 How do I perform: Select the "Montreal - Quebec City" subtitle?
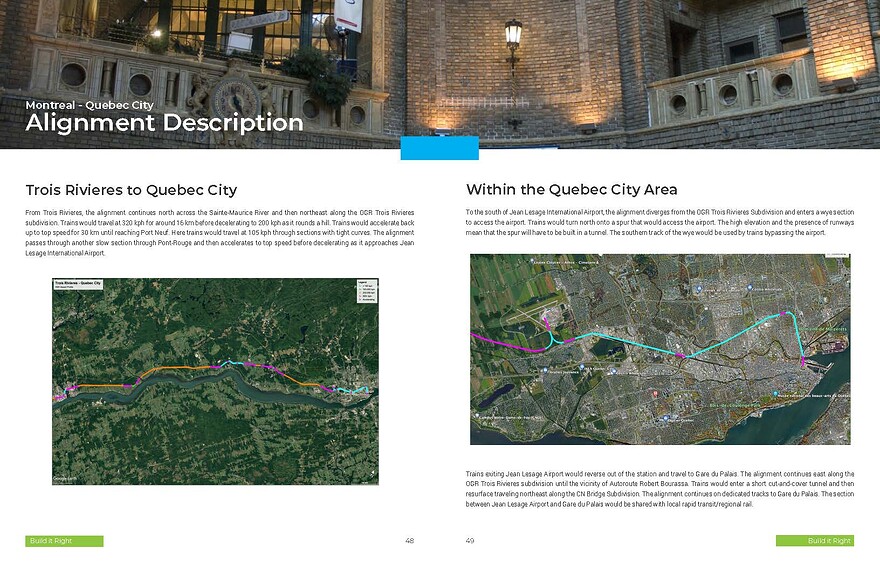89,105
